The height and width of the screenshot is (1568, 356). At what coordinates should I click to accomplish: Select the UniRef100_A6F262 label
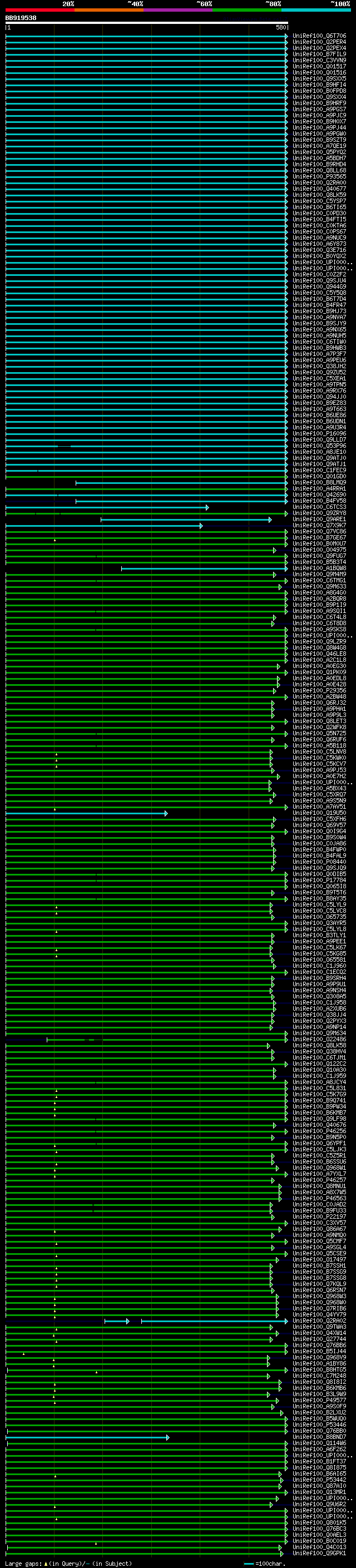point(319,1450)
